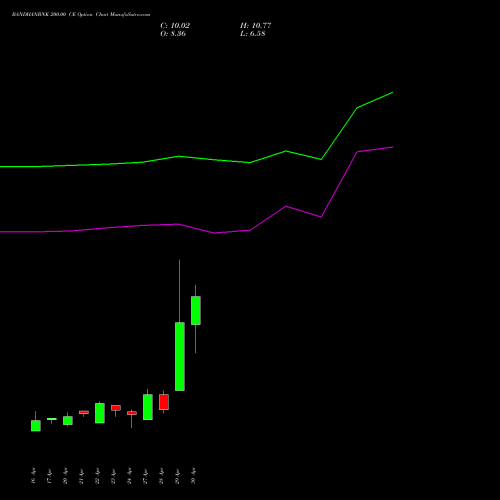Click the thin green candle for 17 Apr

(52, 419)
